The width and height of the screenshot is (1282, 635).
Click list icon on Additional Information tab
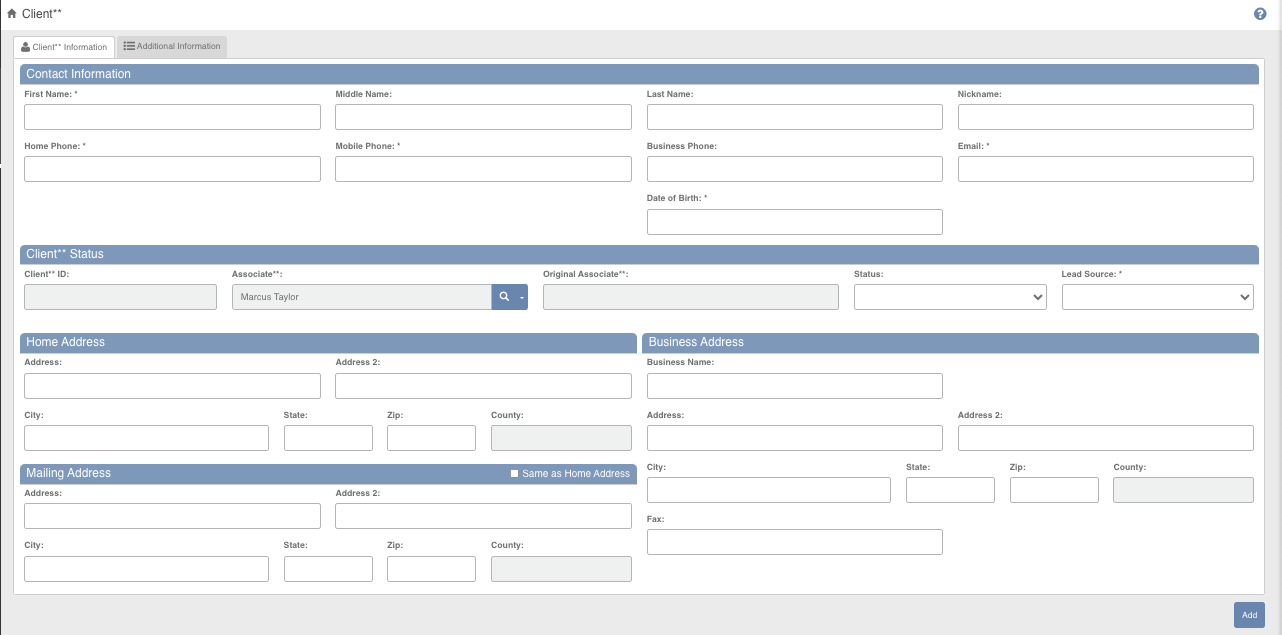point(129,46)
